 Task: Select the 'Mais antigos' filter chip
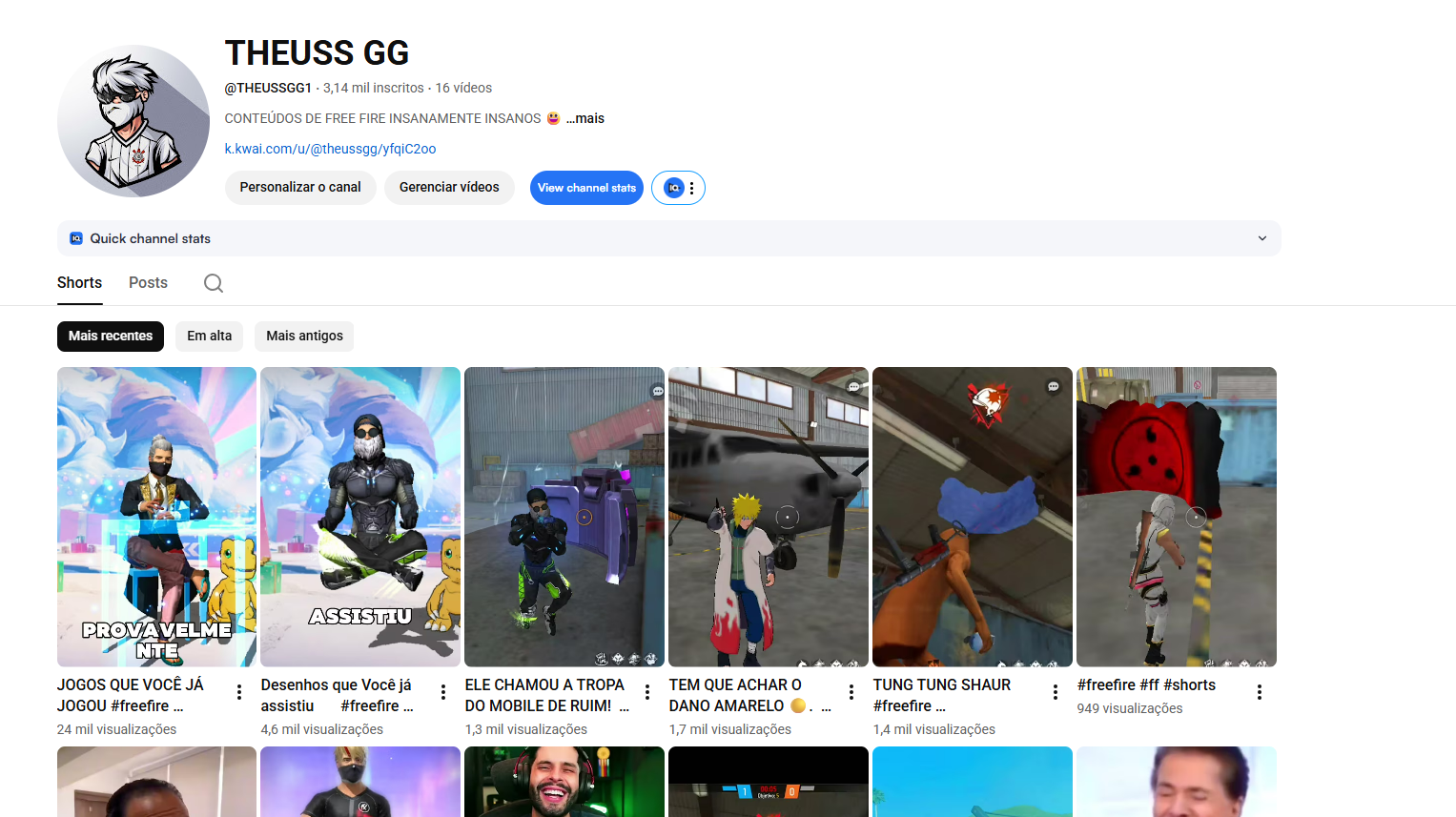pyautogui.click(x=304, y=337)
